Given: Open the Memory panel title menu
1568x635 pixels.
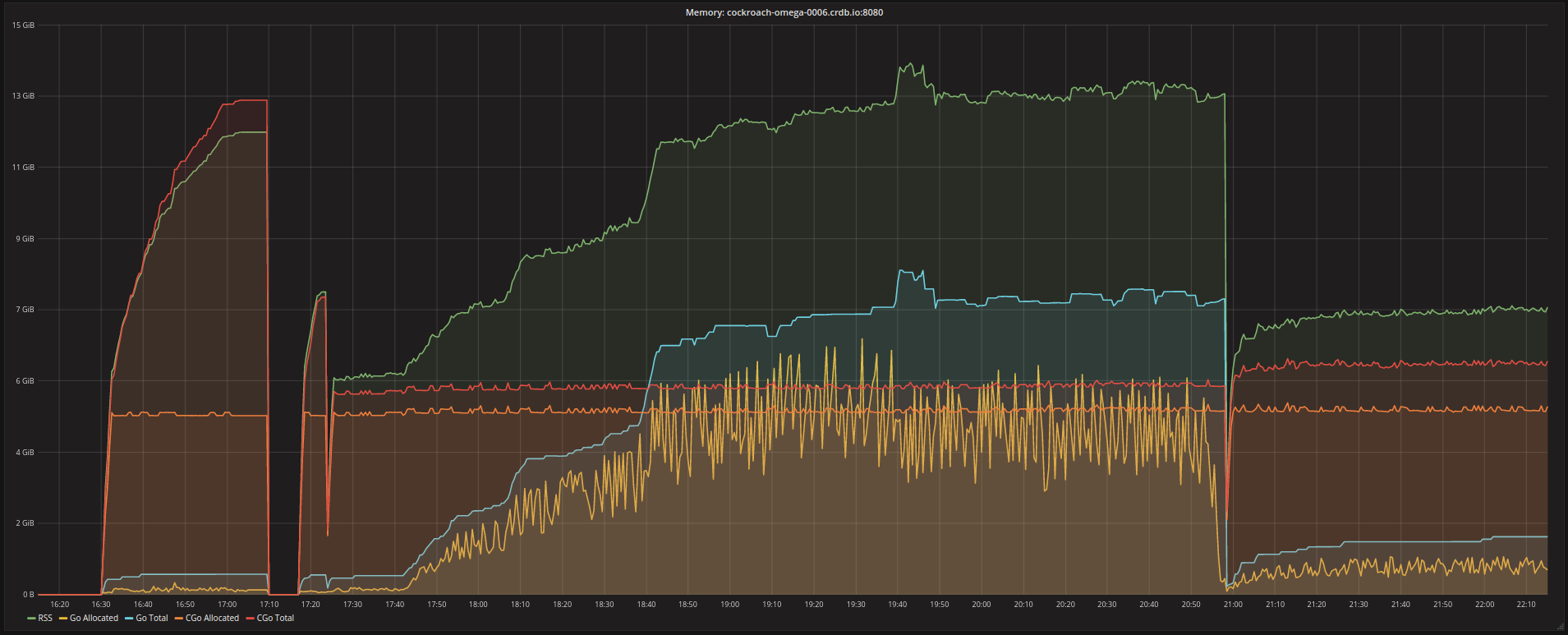Looking at the screenshot, I should point(784,12).
